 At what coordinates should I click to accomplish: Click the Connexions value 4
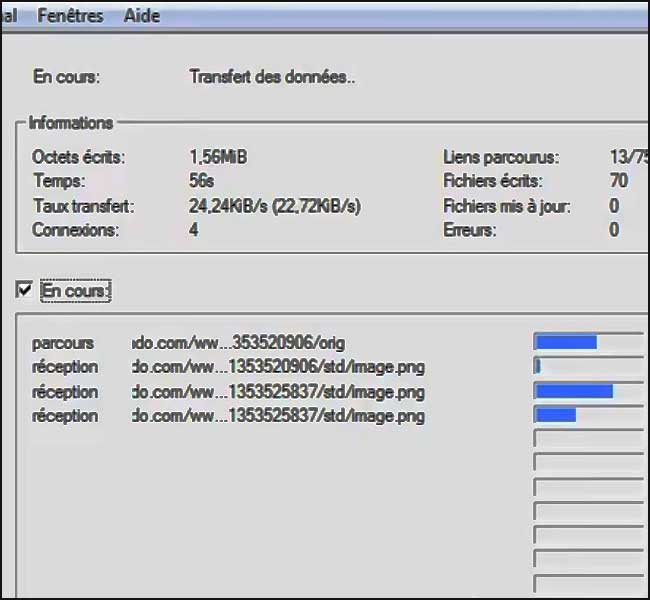pos(194,230)
